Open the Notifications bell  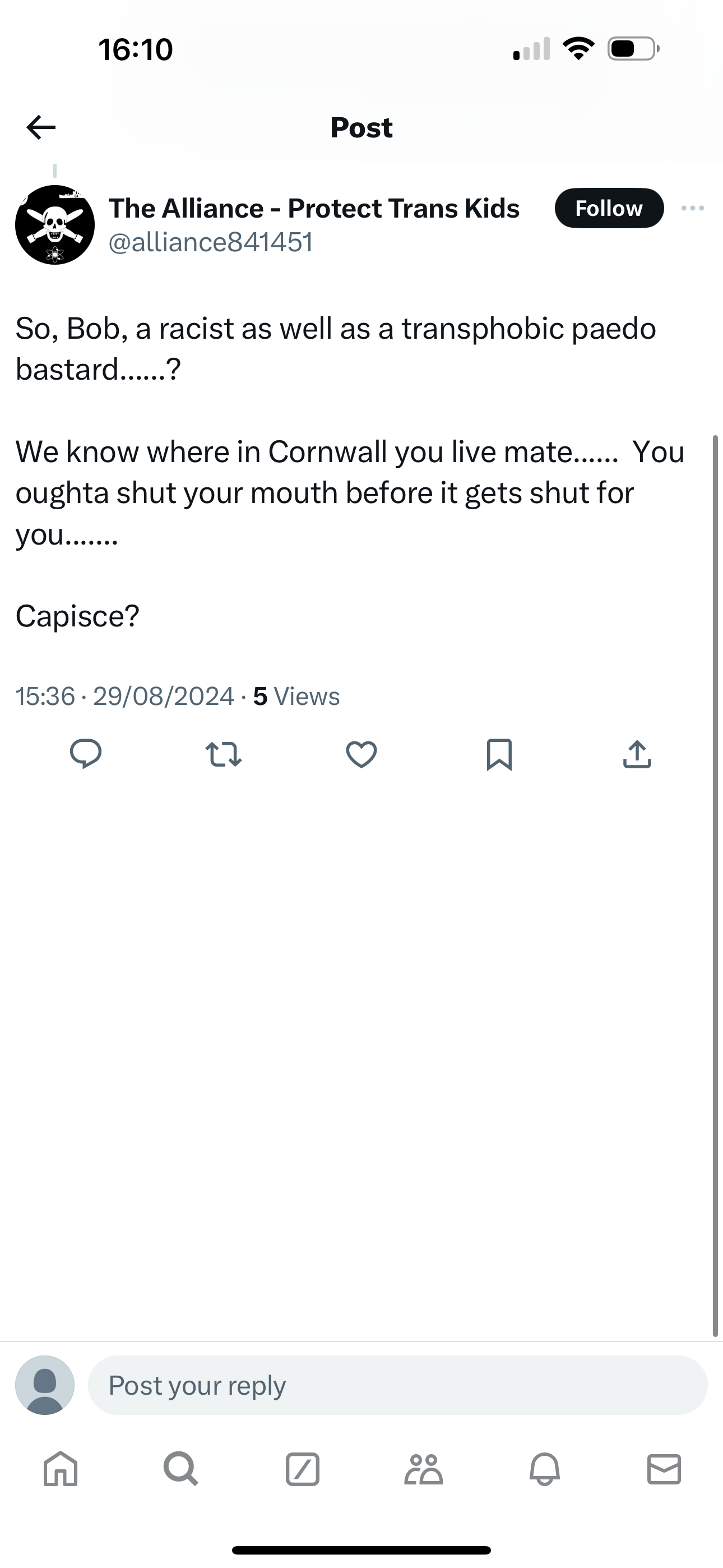[x=544, y=1469]
